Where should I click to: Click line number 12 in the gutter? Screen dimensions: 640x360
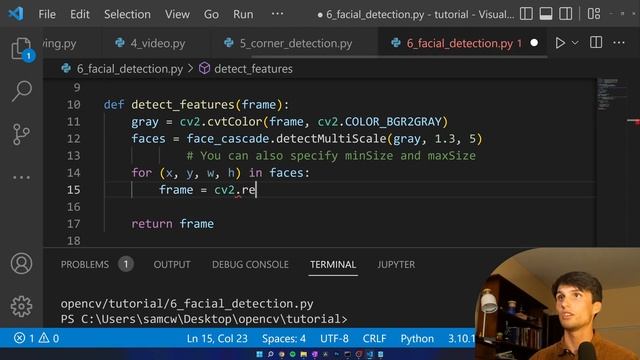(x=73, y=139)
